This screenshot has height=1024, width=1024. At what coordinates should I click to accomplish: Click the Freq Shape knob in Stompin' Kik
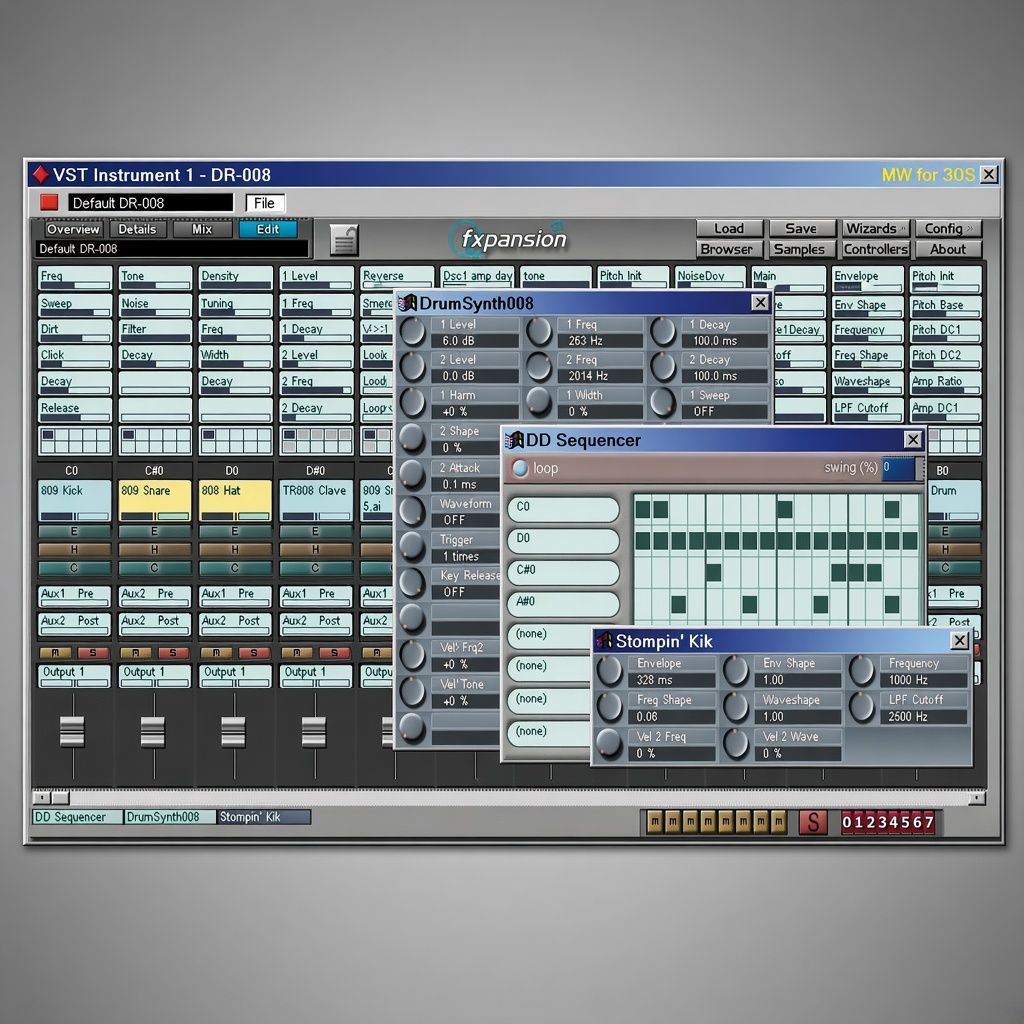click(x=609, y=707)
